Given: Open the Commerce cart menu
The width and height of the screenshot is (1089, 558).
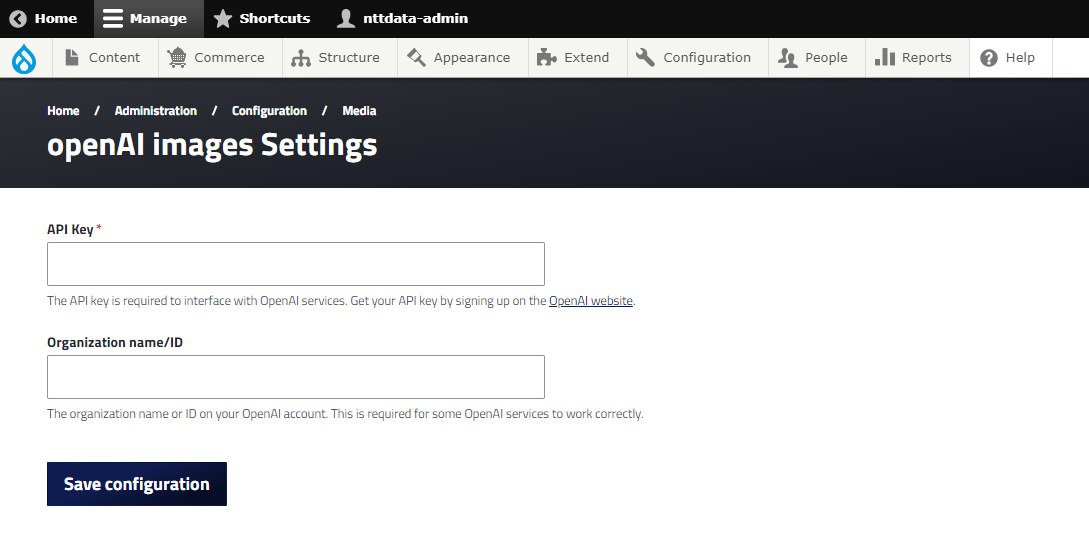Looking at the screenshot, I should 216,58.
